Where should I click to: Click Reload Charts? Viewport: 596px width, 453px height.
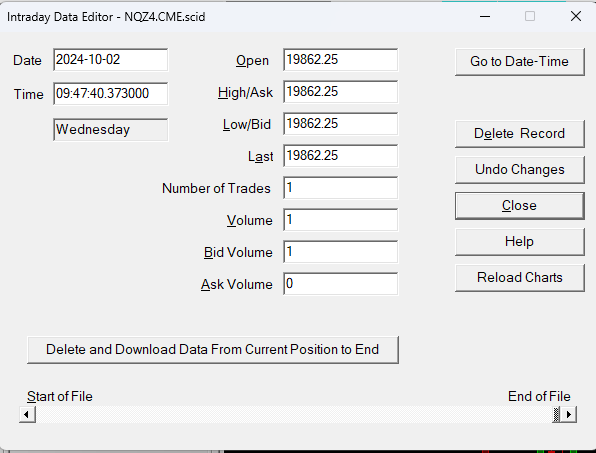(520, 278)
